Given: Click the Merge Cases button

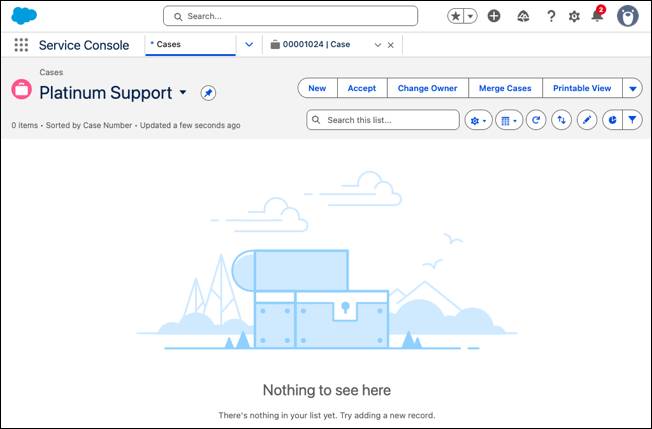Looking at the screenshot, I should pos(505,88).
